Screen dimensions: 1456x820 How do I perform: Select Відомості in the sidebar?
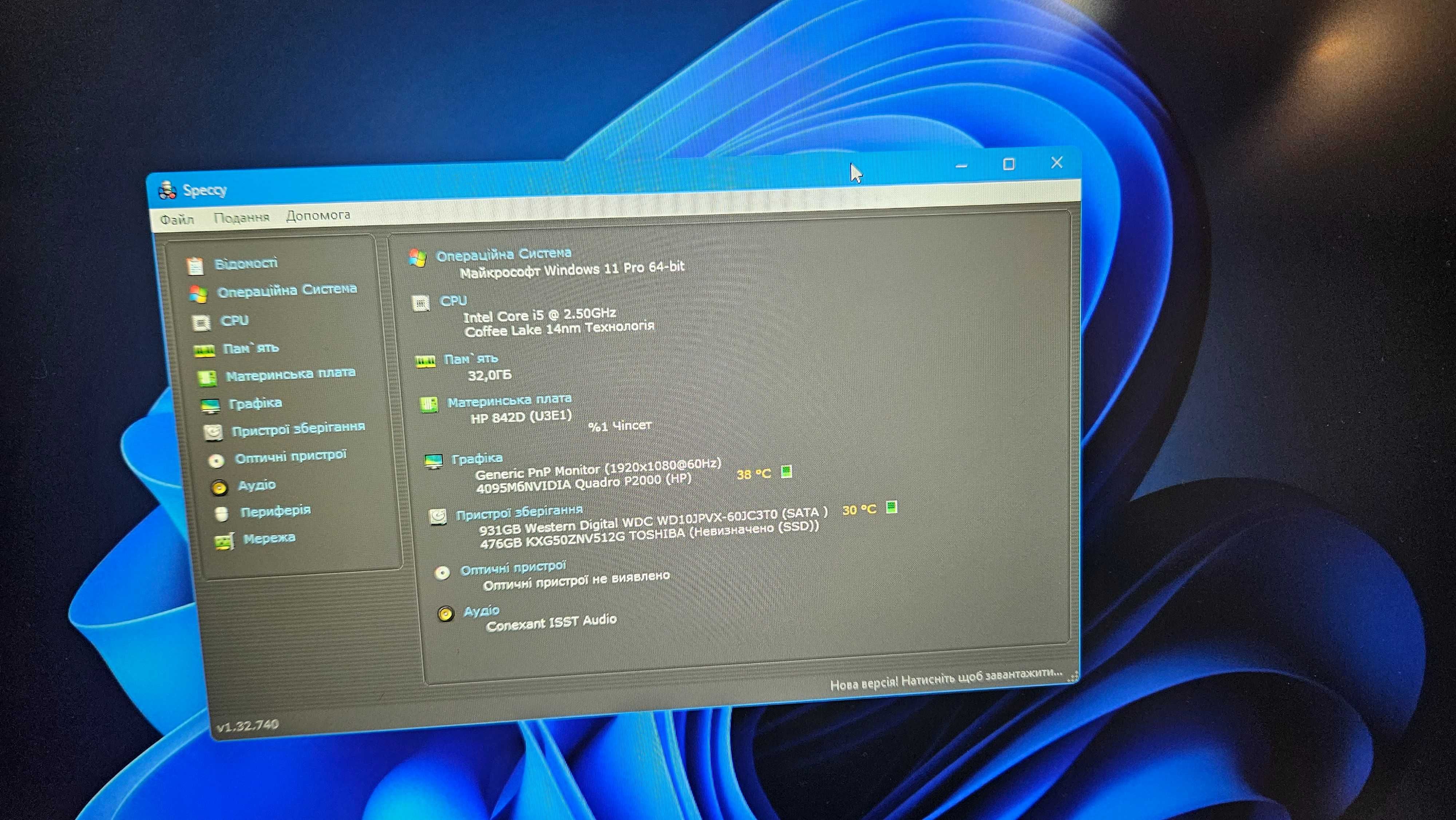[246, 264]
